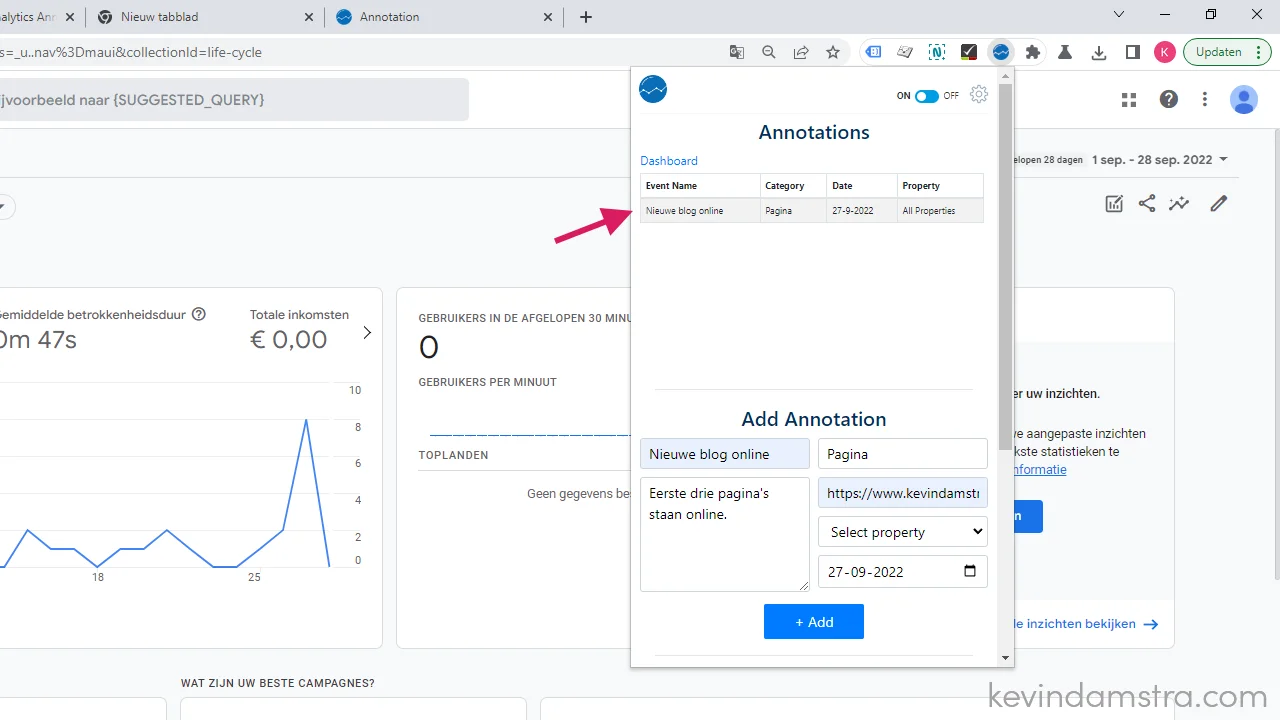Open the 'Select property' dropdown
1280x720 pixels.
(x=902, y=532)
